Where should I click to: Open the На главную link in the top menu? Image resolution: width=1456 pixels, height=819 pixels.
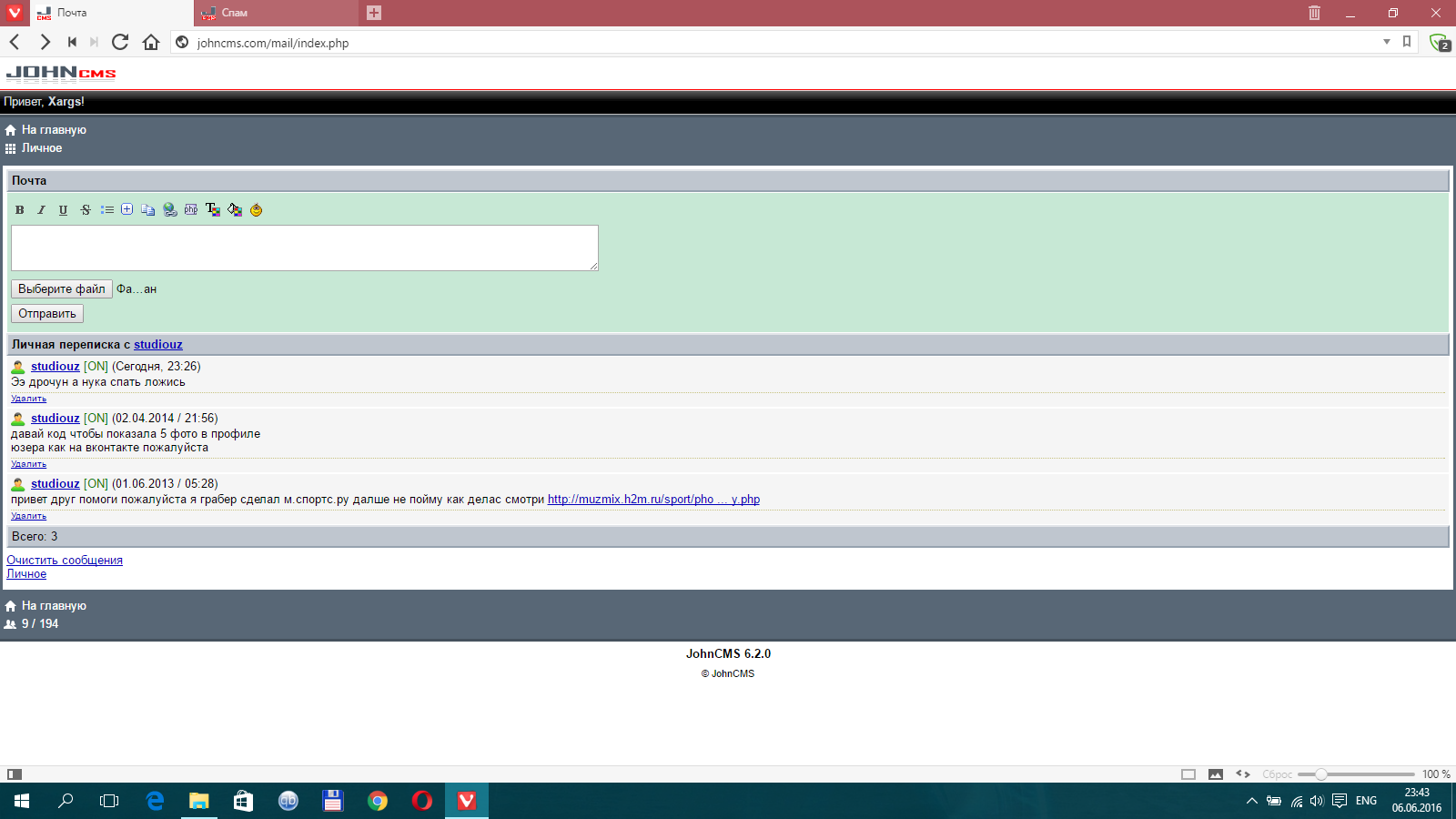click(54, 130)
